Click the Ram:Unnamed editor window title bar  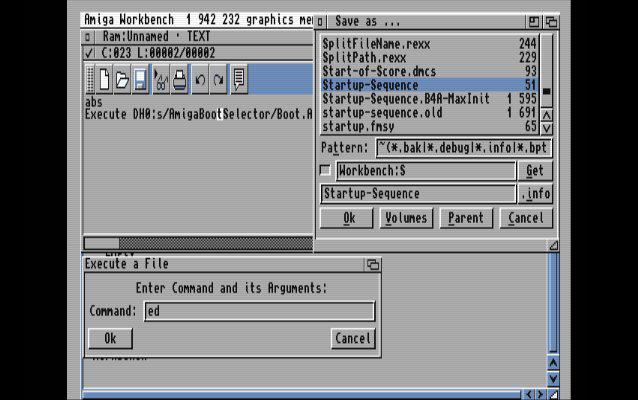point(203,37)
